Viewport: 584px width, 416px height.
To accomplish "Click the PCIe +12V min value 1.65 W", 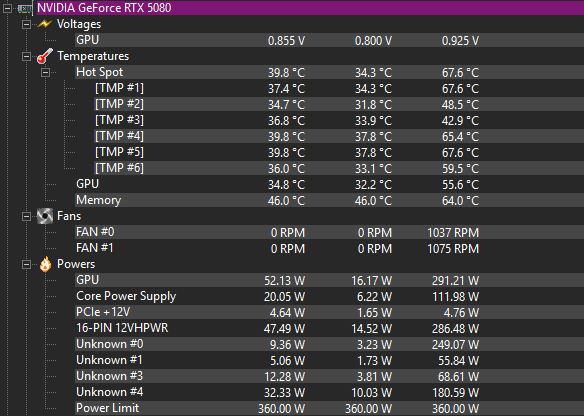I will point(374,313).
